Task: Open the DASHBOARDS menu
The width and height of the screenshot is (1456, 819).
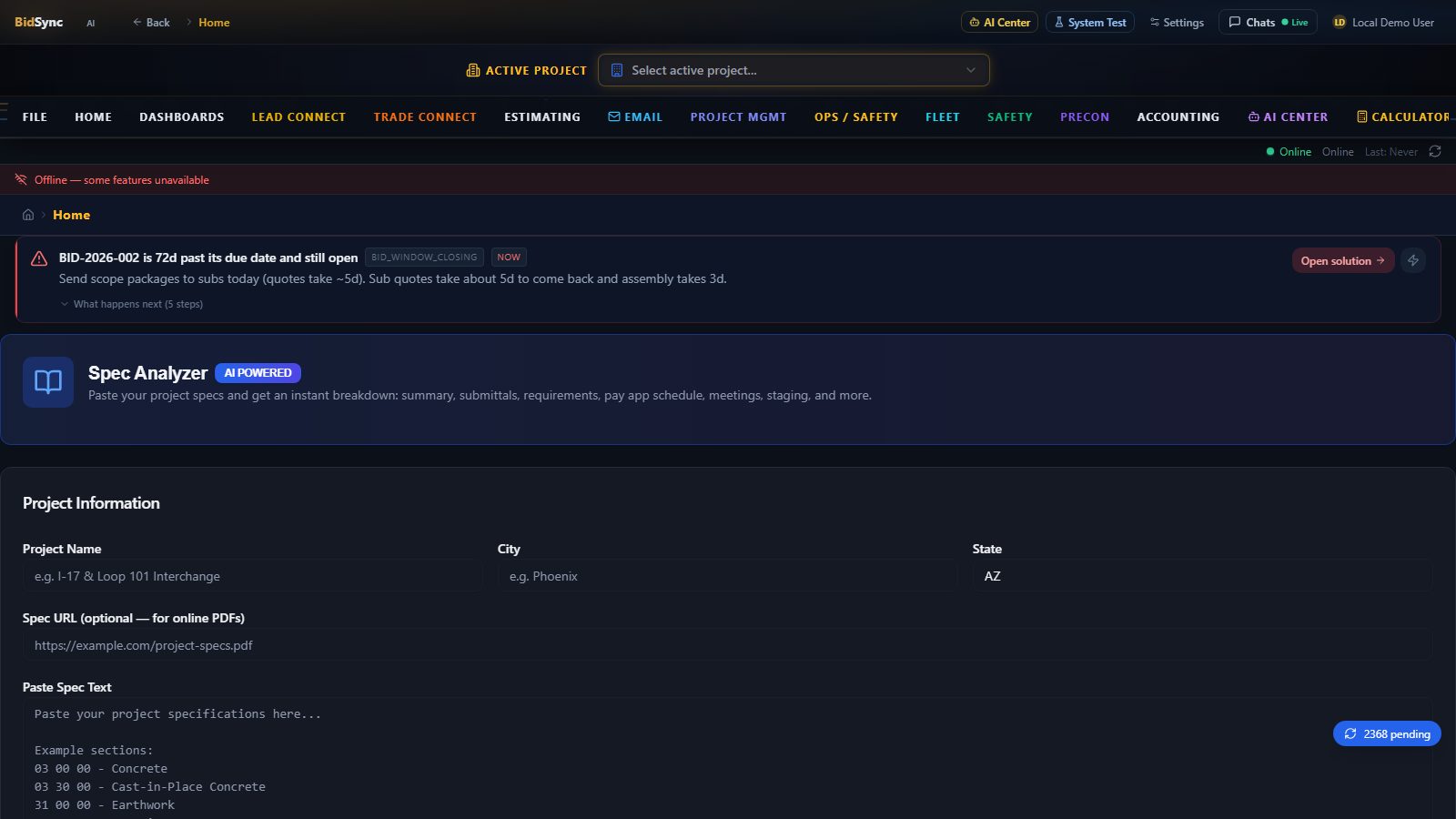Action: pos(181,116)
